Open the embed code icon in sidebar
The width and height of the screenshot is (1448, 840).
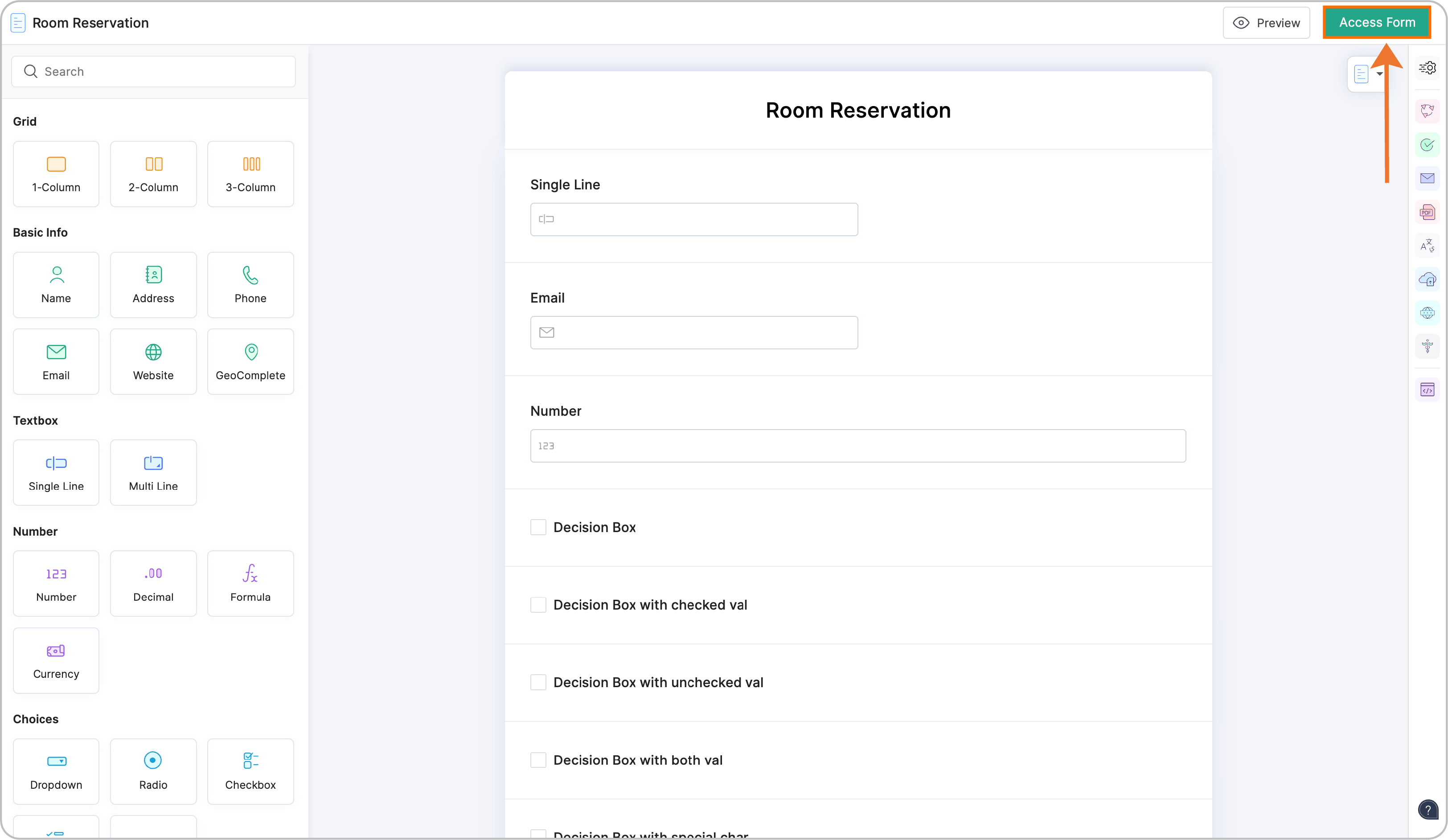click(1427, 390)
